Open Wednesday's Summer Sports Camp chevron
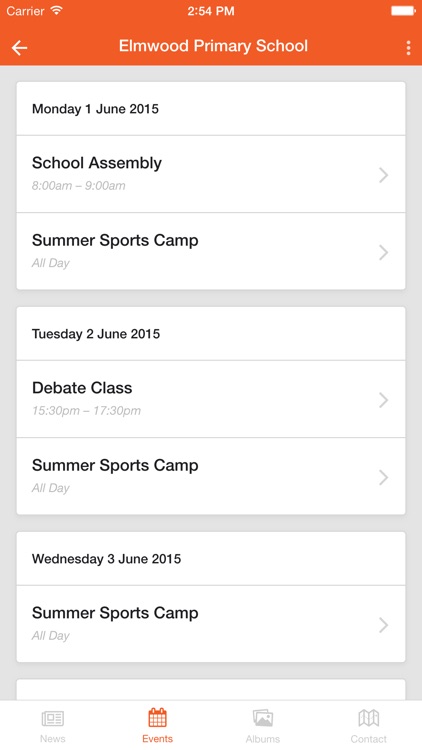Screen dimensions: 422x750 pyautogui.click(x=383, y=625)
